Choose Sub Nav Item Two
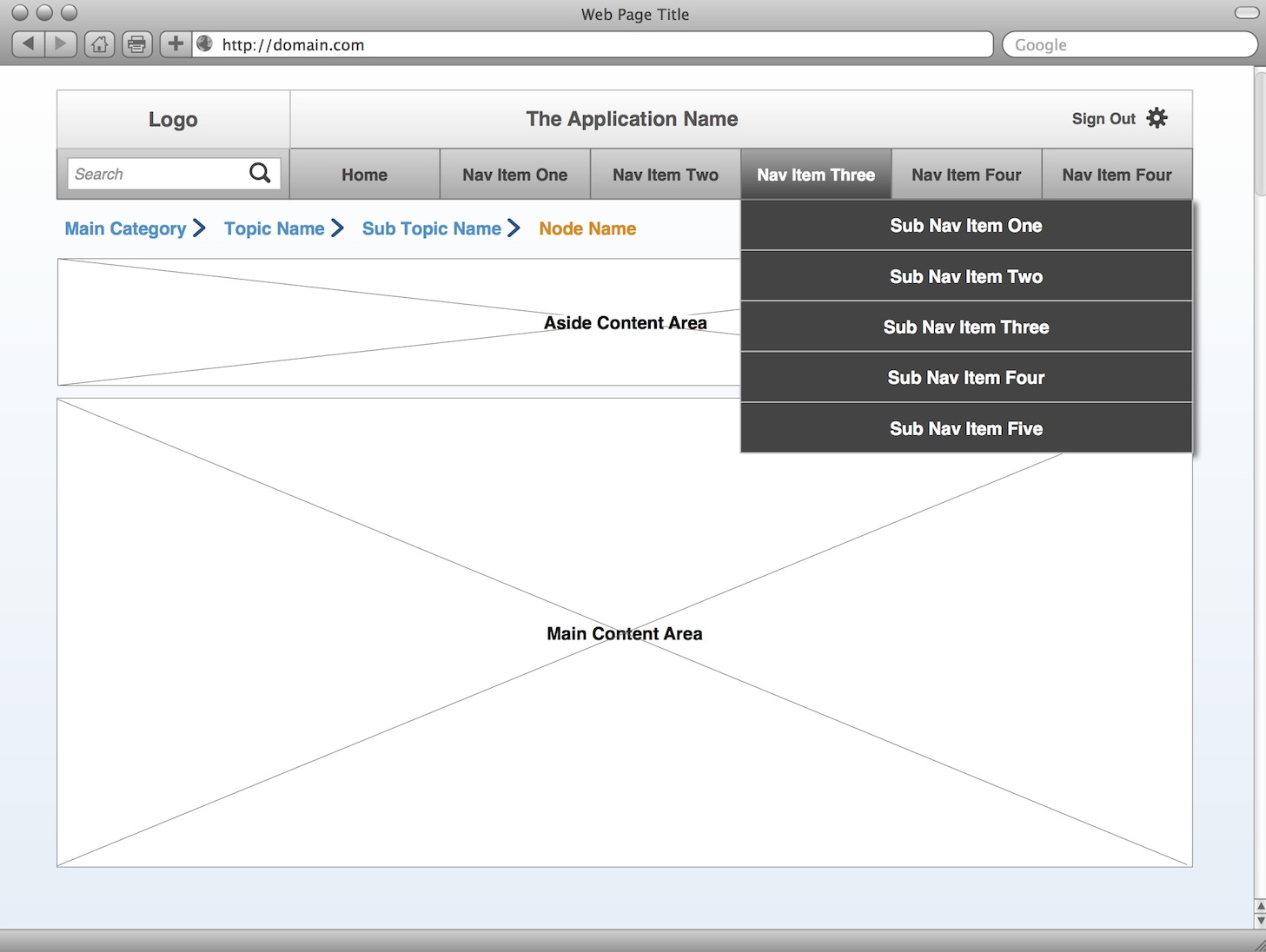This screenshot has height=952, width=1266. 966,276
